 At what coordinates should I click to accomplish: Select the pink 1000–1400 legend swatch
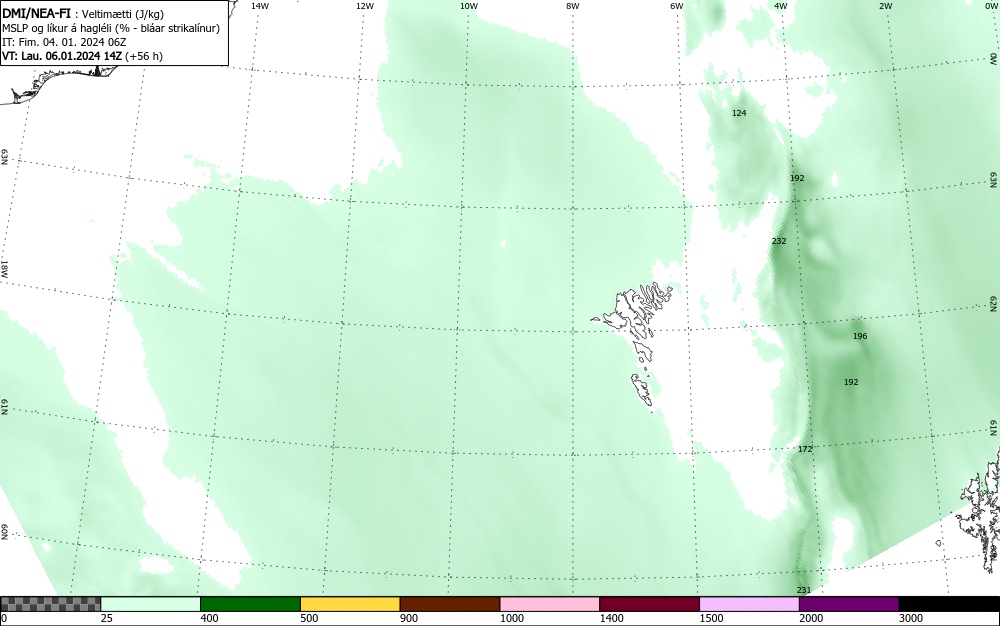click(550, 604)
